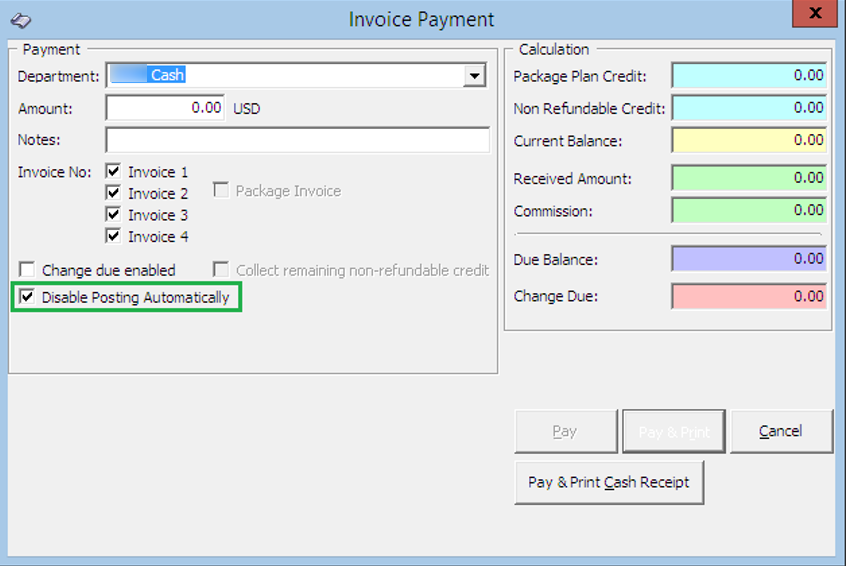
Task: Click the Invoice Payment window icon in title bar
Action: [x=21, y=21]
